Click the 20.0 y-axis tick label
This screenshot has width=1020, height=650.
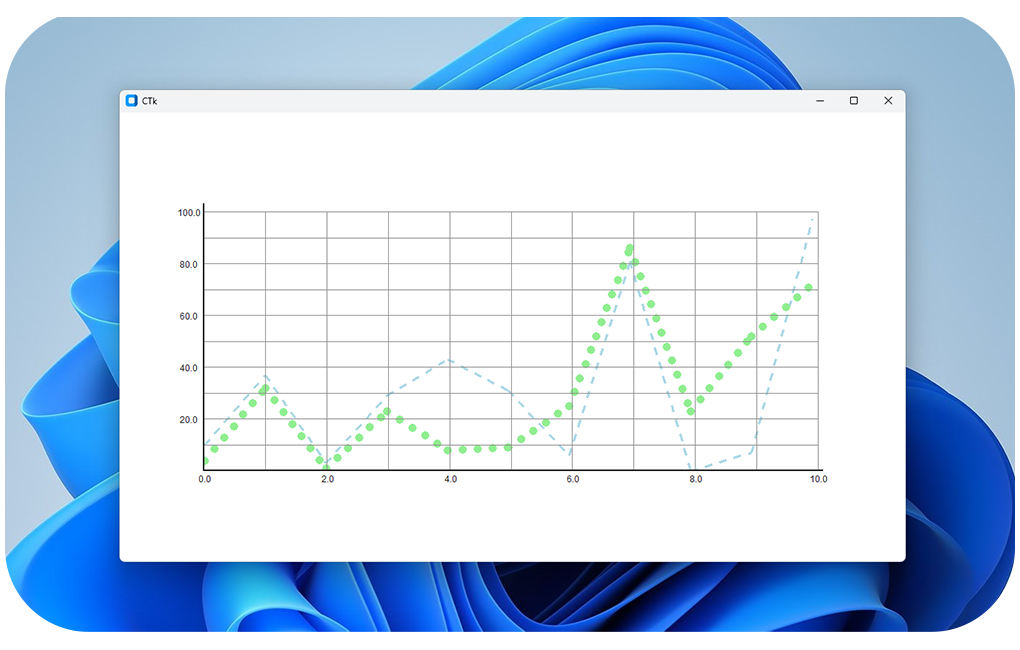point(189,420)
